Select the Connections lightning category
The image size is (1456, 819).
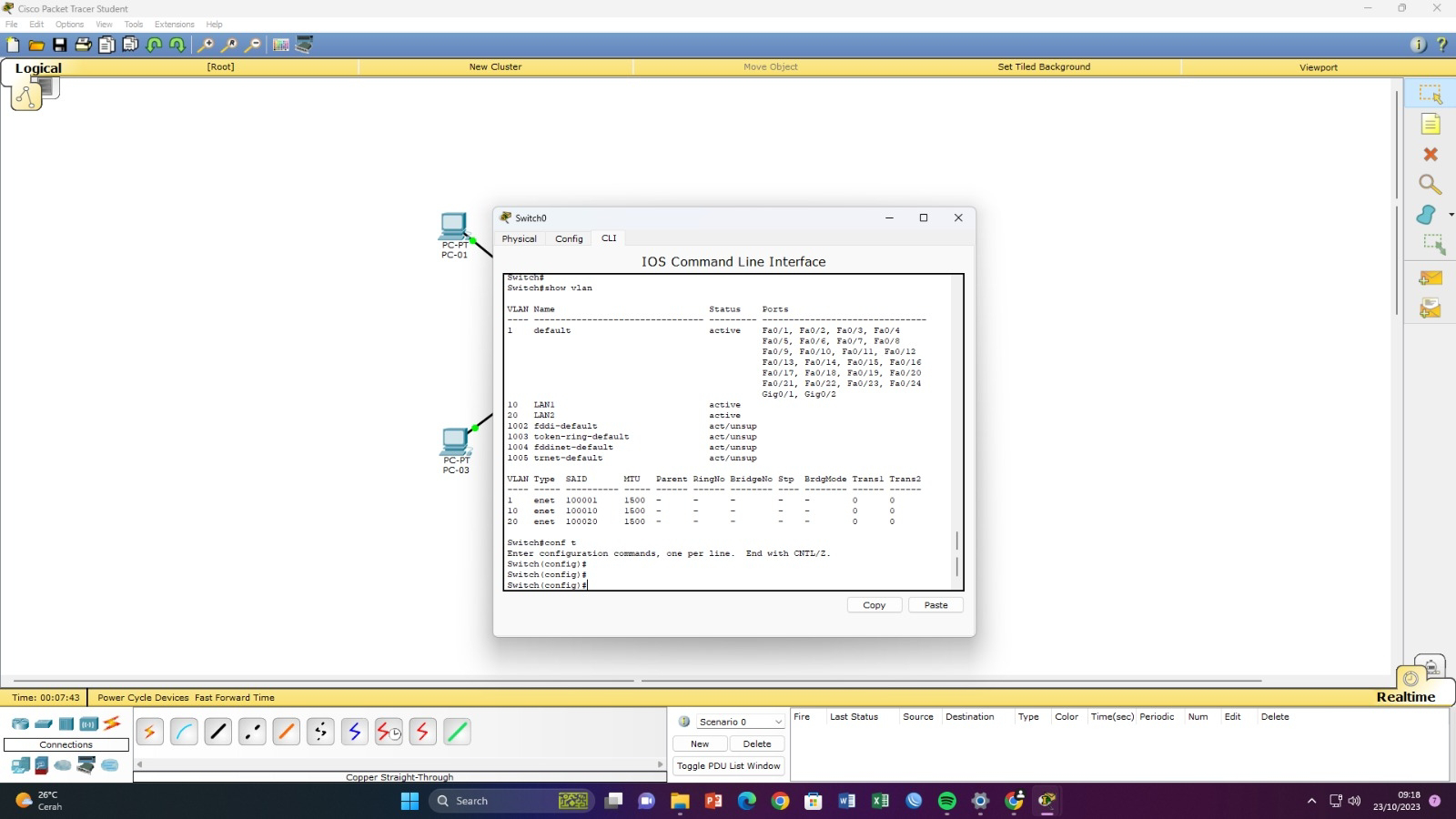point(112,723)
